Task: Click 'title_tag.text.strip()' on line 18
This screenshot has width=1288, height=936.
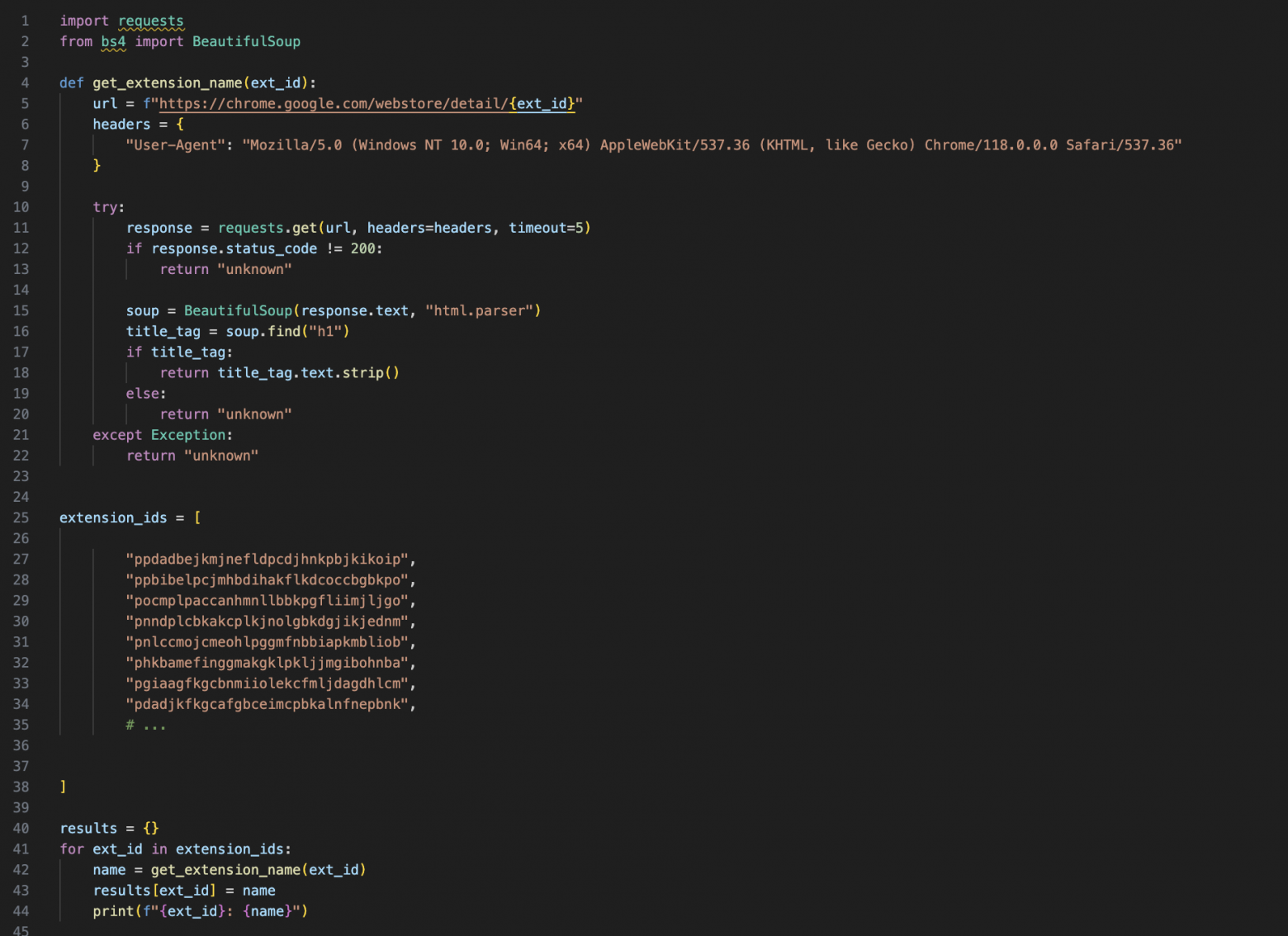Action: click(x=309, y=373)
